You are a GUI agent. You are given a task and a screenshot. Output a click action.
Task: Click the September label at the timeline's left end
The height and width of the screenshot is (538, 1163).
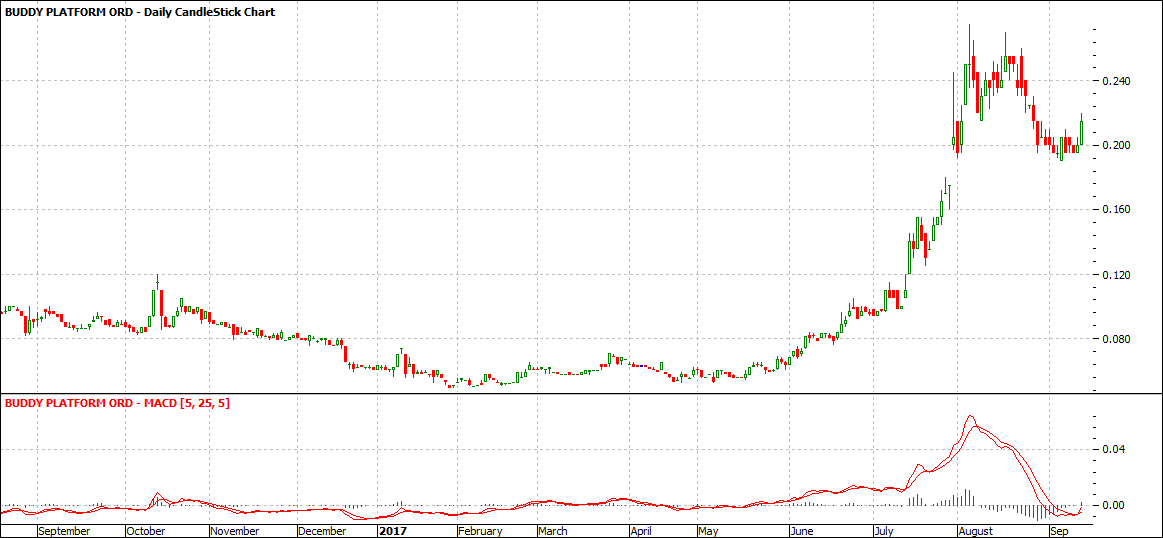coord(64,531)
